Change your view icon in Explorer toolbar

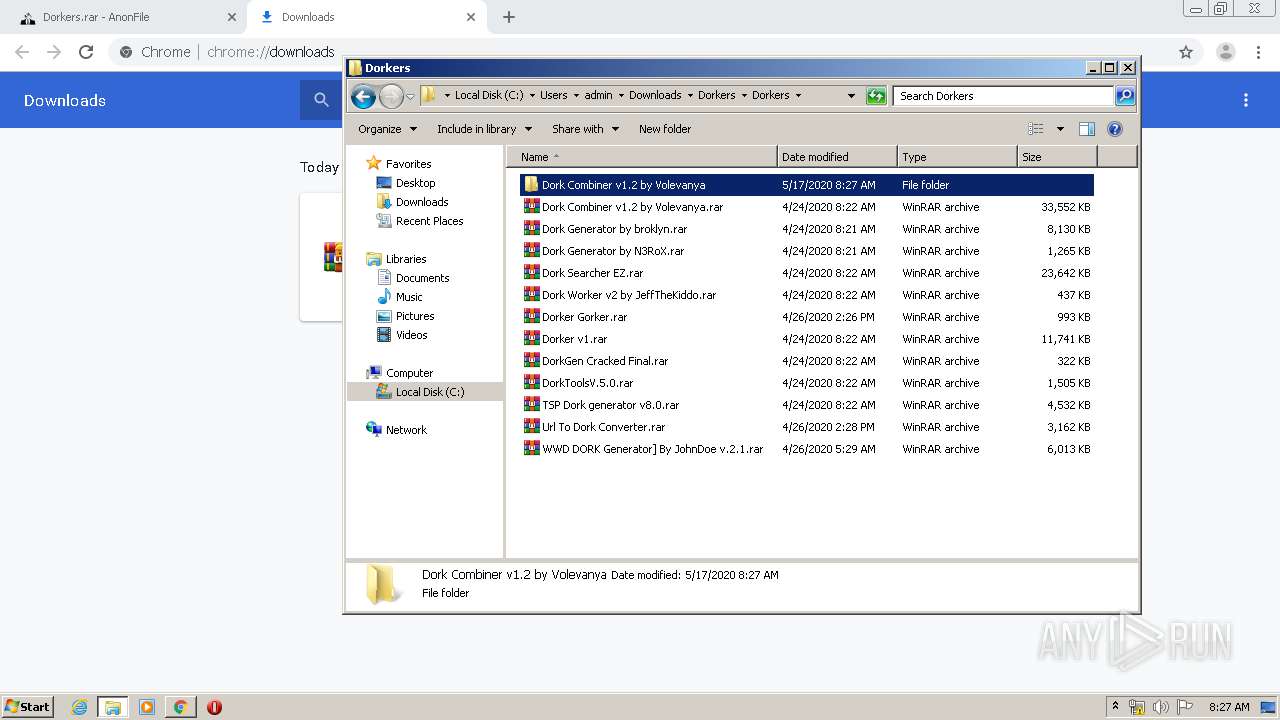tap(1036, 129)
